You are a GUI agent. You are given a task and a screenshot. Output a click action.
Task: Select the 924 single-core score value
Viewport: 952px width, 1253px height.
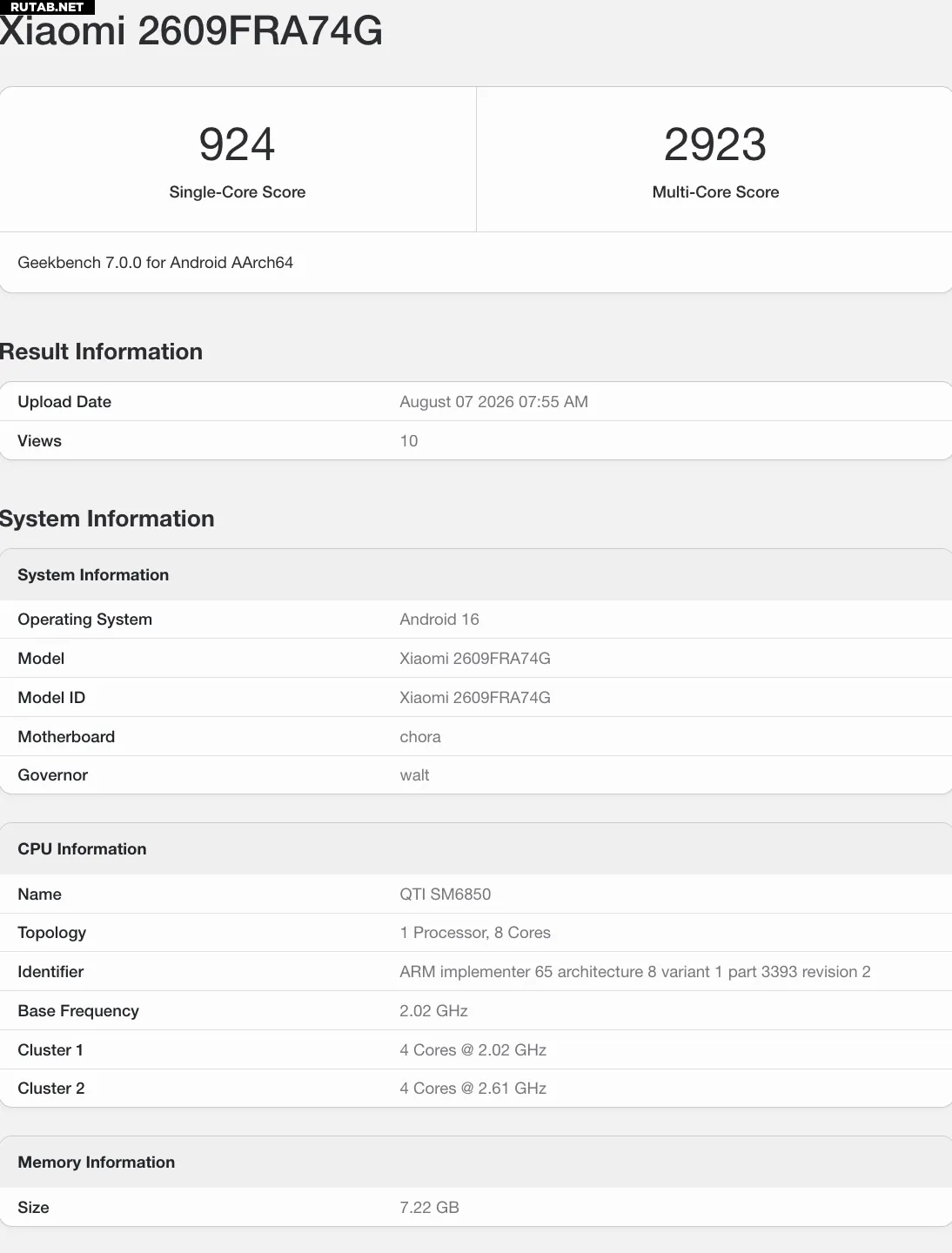[x=237, y=144]
